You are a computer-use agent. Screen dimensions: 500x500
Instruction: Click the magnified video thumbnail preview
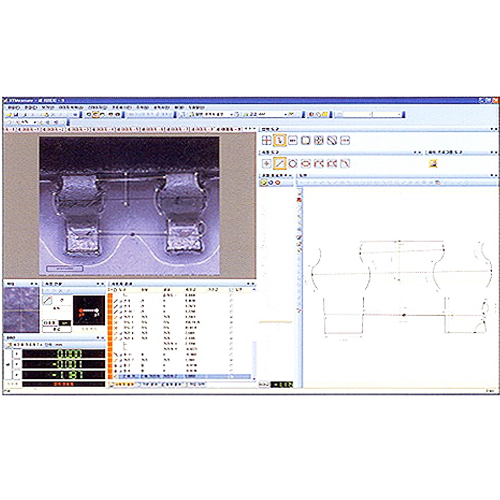tap(21, 310)
